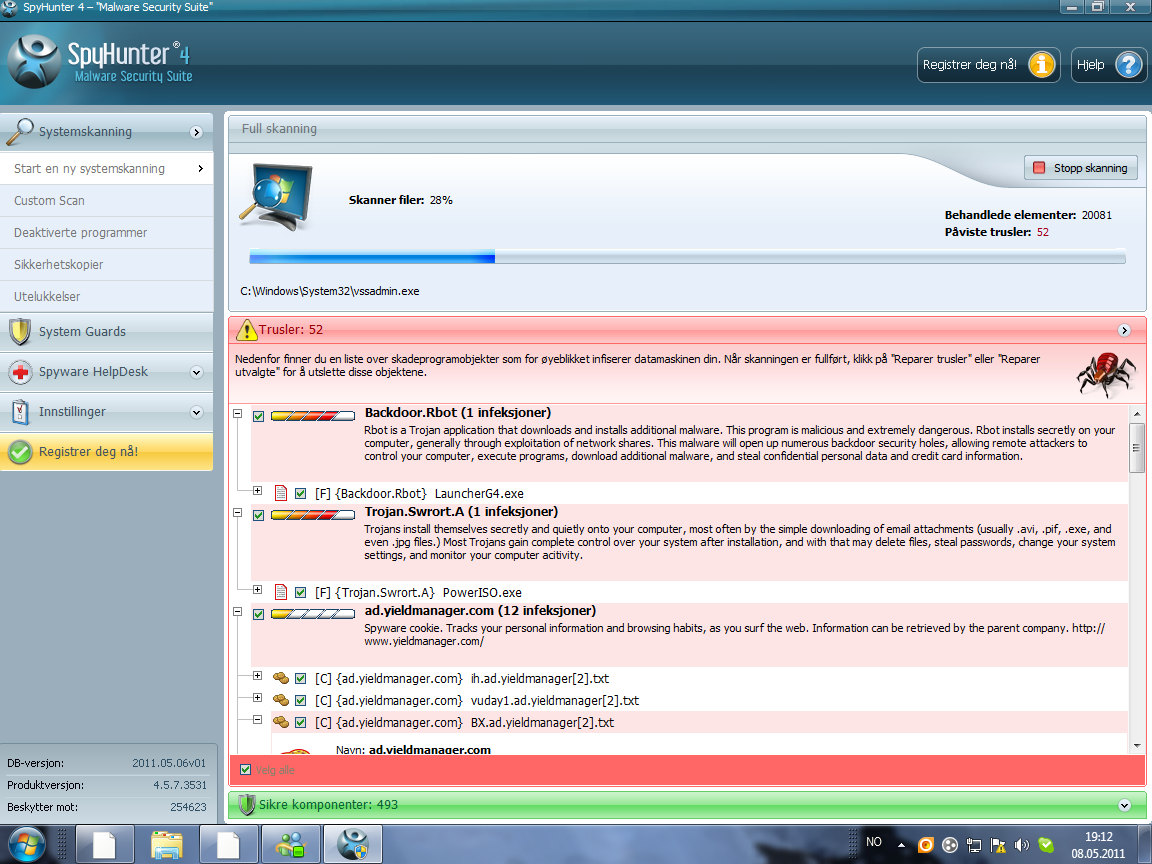Open the file explorer folder in taskbar
The height and width of the screenshot is (864, 1152).
tap(167, 845)
